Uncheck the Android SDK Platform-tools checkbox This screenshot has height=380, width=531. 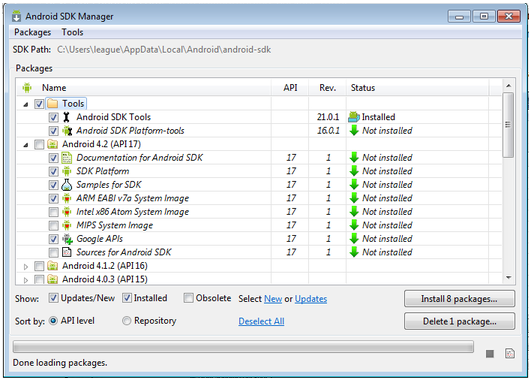[x=54, y=131]
